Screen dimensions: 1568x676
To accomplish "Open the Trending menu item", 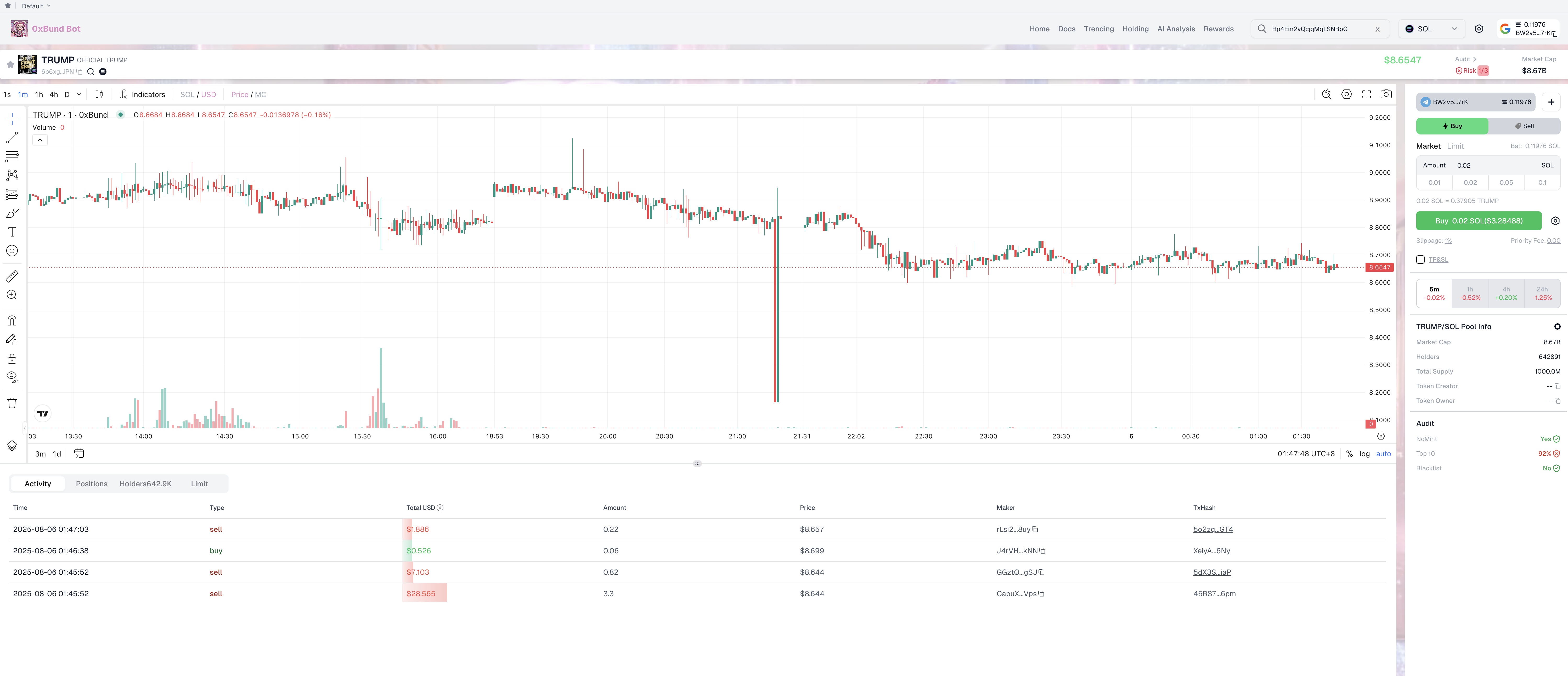I will [x=1099, y=29].
